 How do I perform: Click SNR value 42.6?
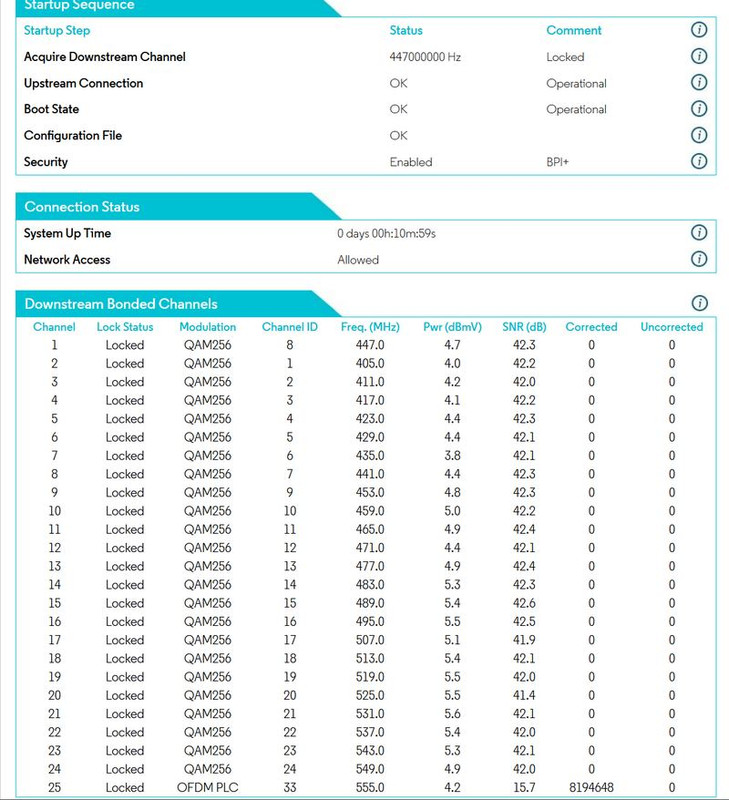(x=524, y=604)
